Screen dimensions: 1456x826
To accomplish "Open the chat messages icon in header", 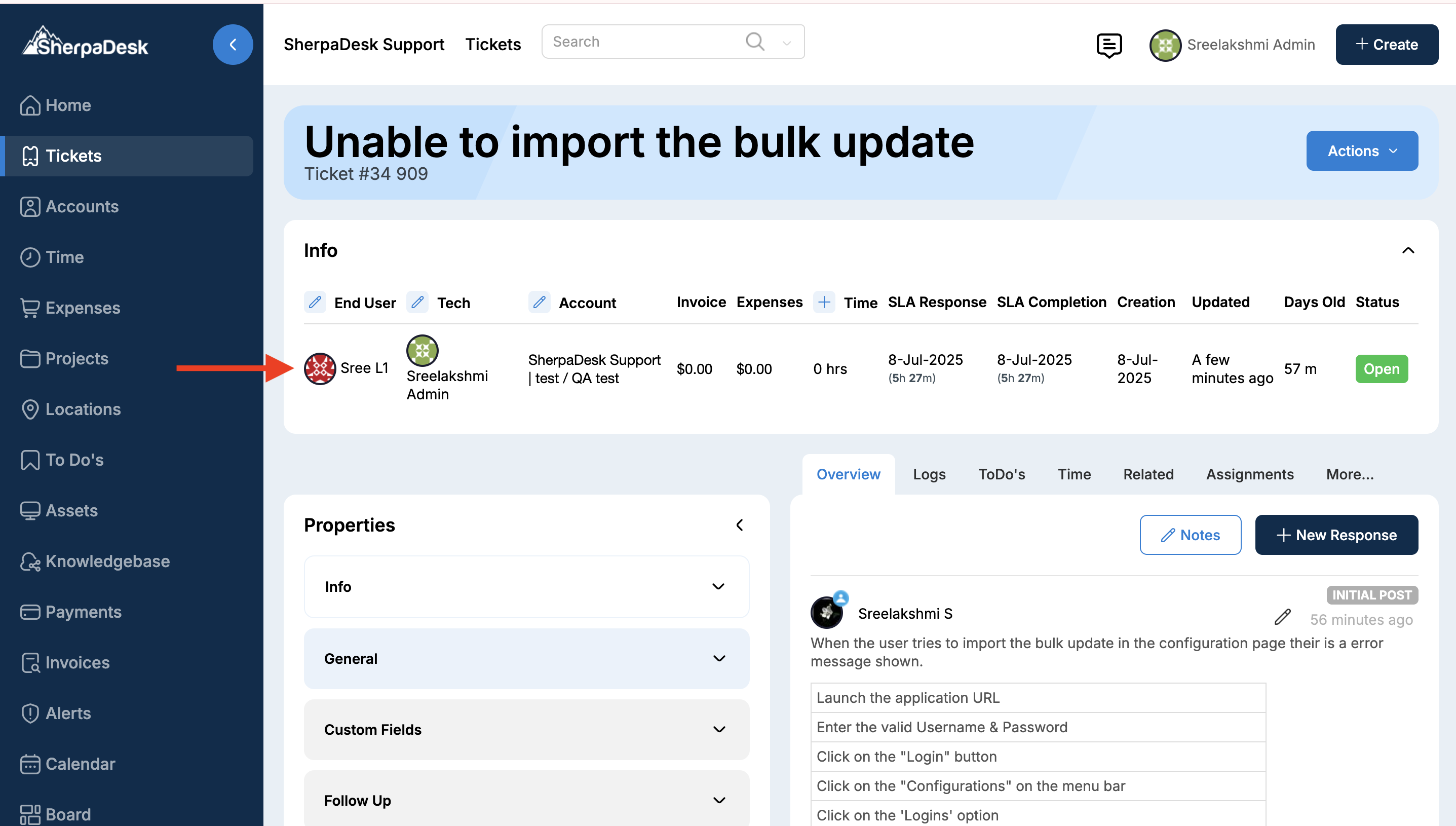I will [x=1108, y=45].
